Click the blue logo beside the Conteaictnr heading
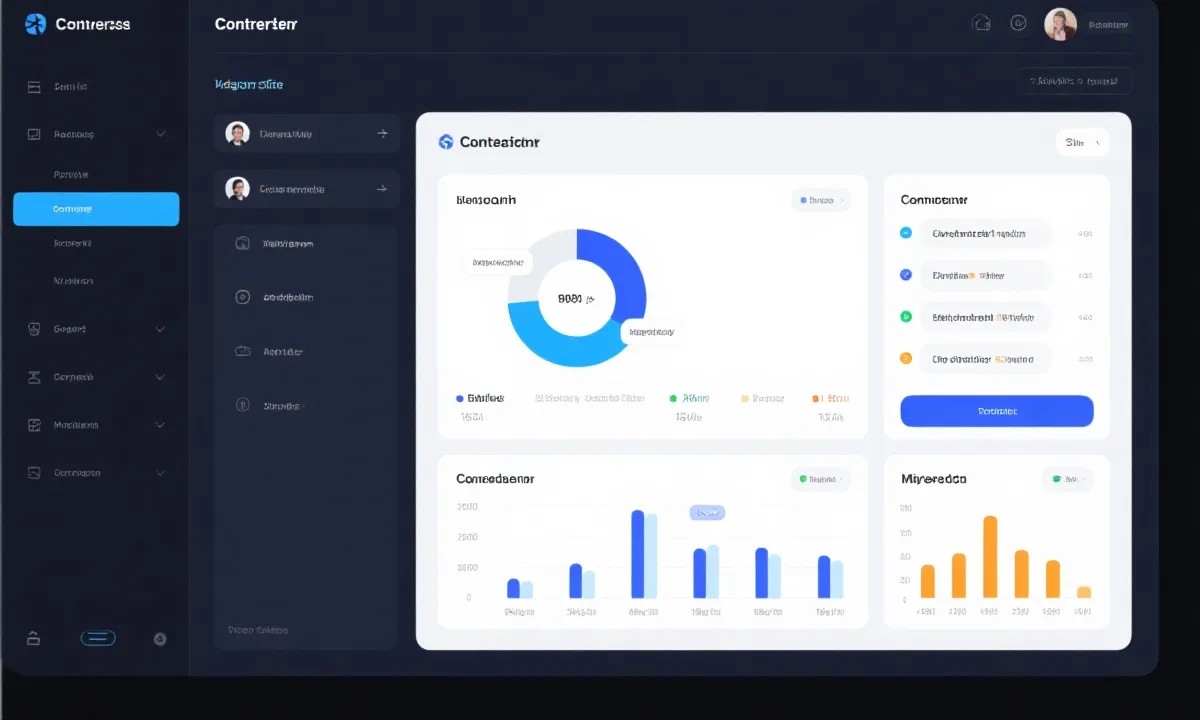This screenshot has width=1200, height=720. point(446,142)
